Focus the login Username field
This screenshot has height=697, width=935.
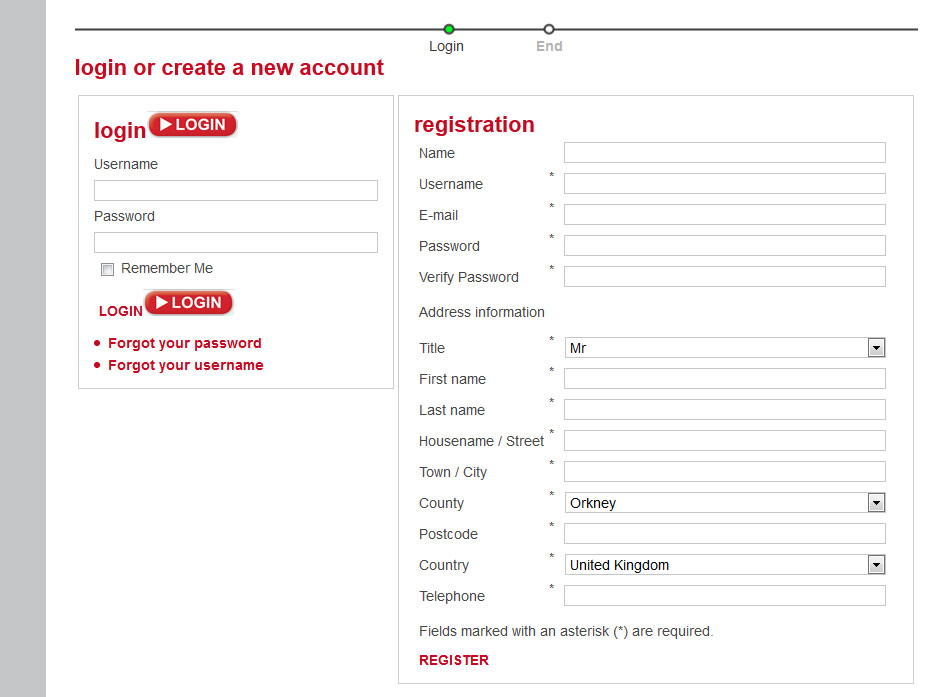236,190
